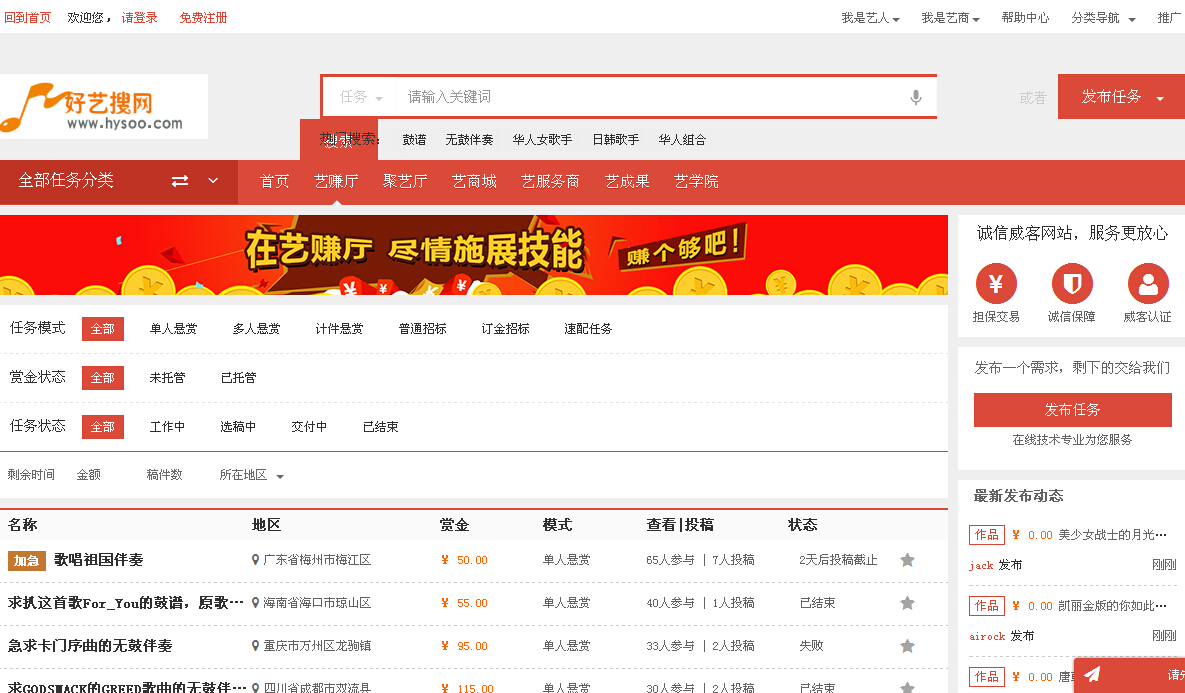Click the 担保交易 yen icon
This screenshot has height=693, width=1185.
[996, 284]
